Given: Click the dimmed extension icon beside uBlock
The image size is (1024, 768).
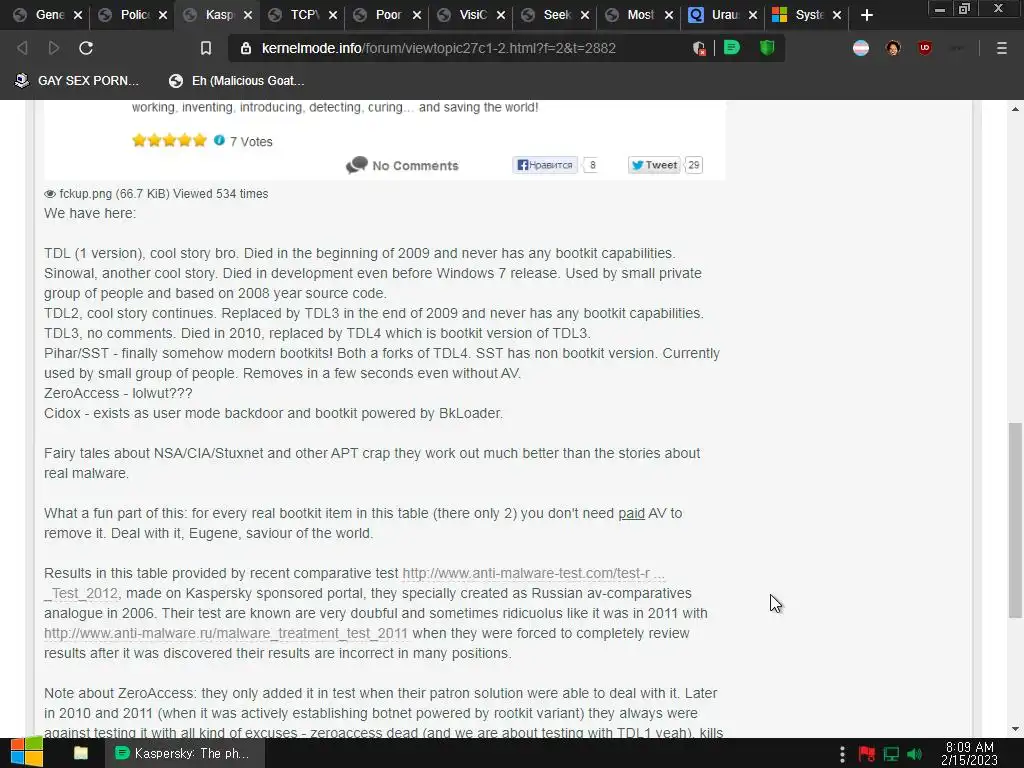Looking at the screenshot, I should point(956,48).
